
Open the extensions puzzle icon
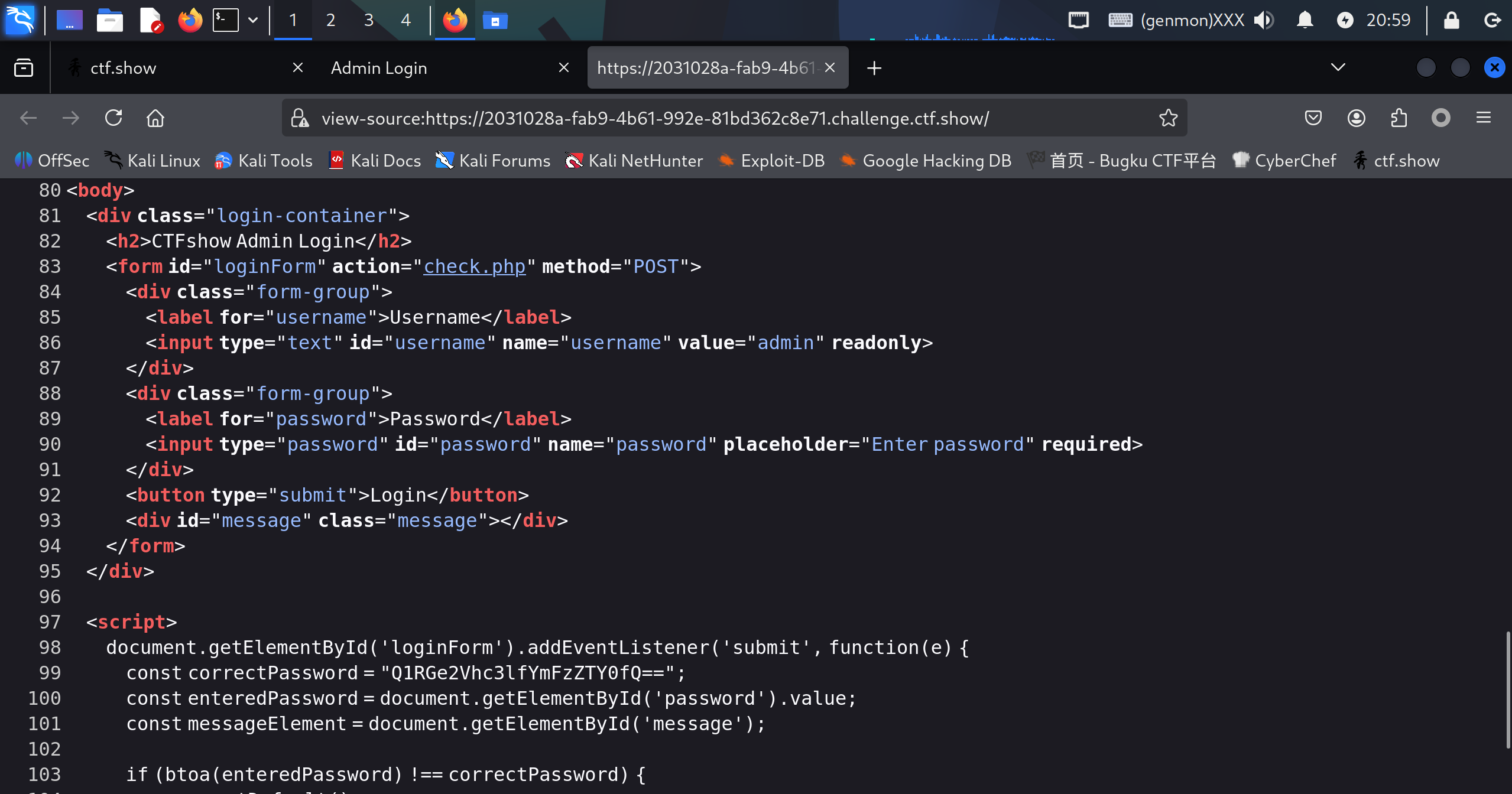[x=1399, y=118]
